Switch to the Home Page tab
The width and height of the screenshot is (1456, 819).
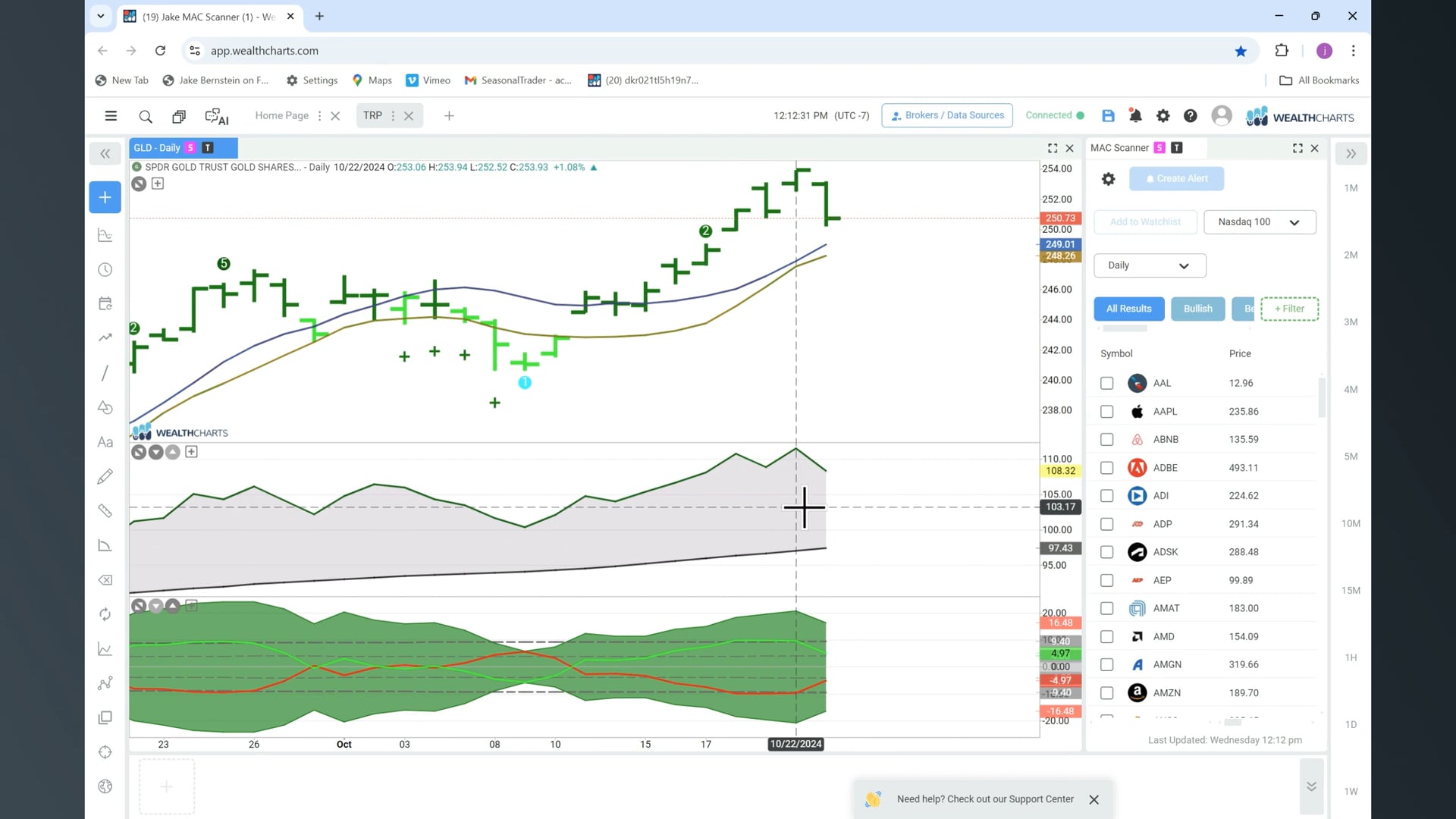(x=282, y=116)
